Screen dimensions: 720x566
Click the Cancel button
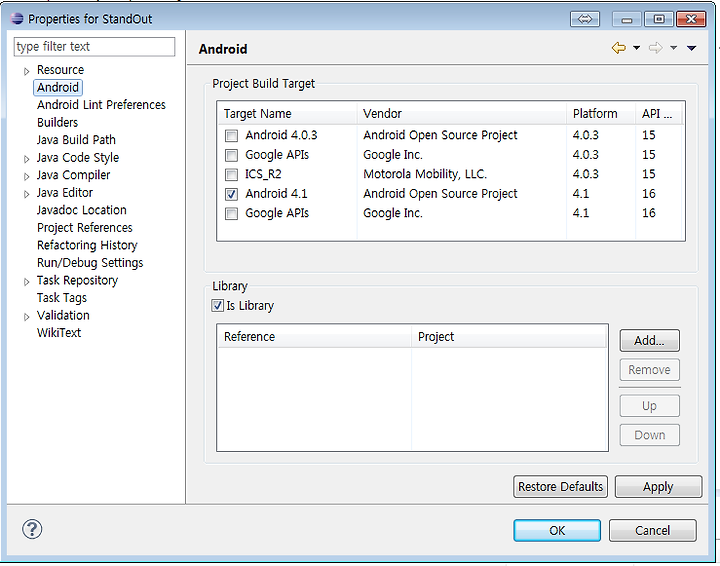pos(652,531)
